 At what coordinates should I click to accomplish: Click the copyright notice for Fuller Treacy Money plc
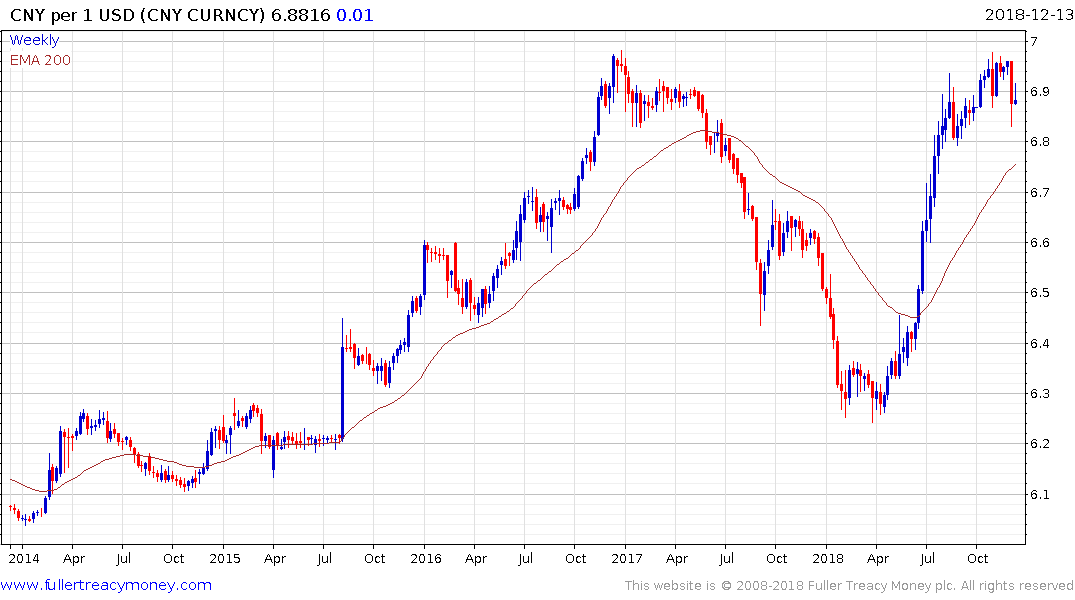point(849,586)
